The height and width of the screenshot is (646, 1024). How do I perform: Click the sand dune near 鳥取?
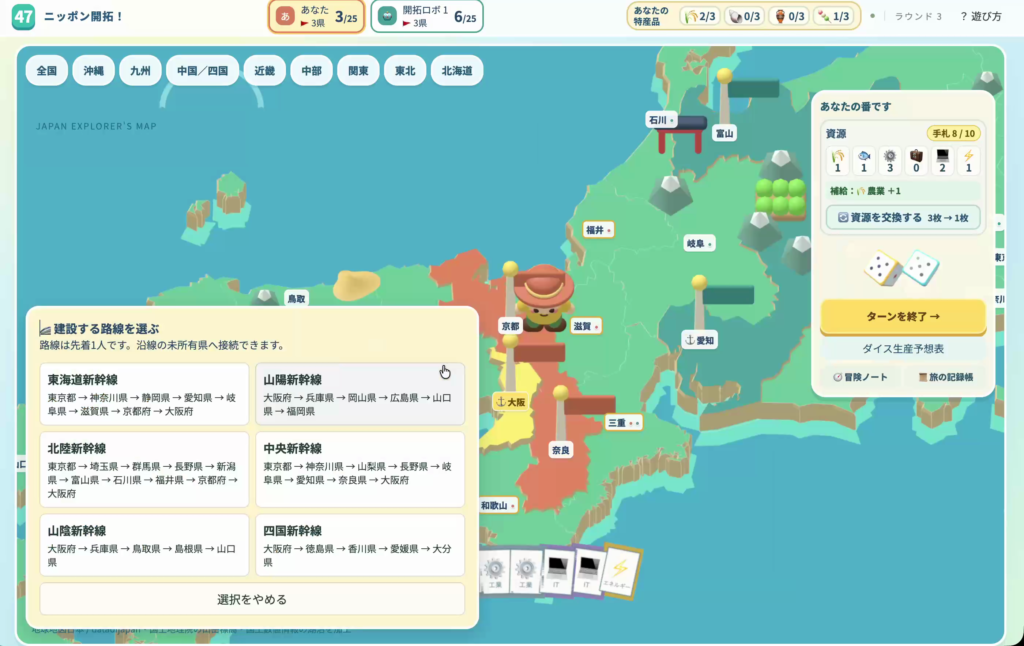(x=357, y=285)
